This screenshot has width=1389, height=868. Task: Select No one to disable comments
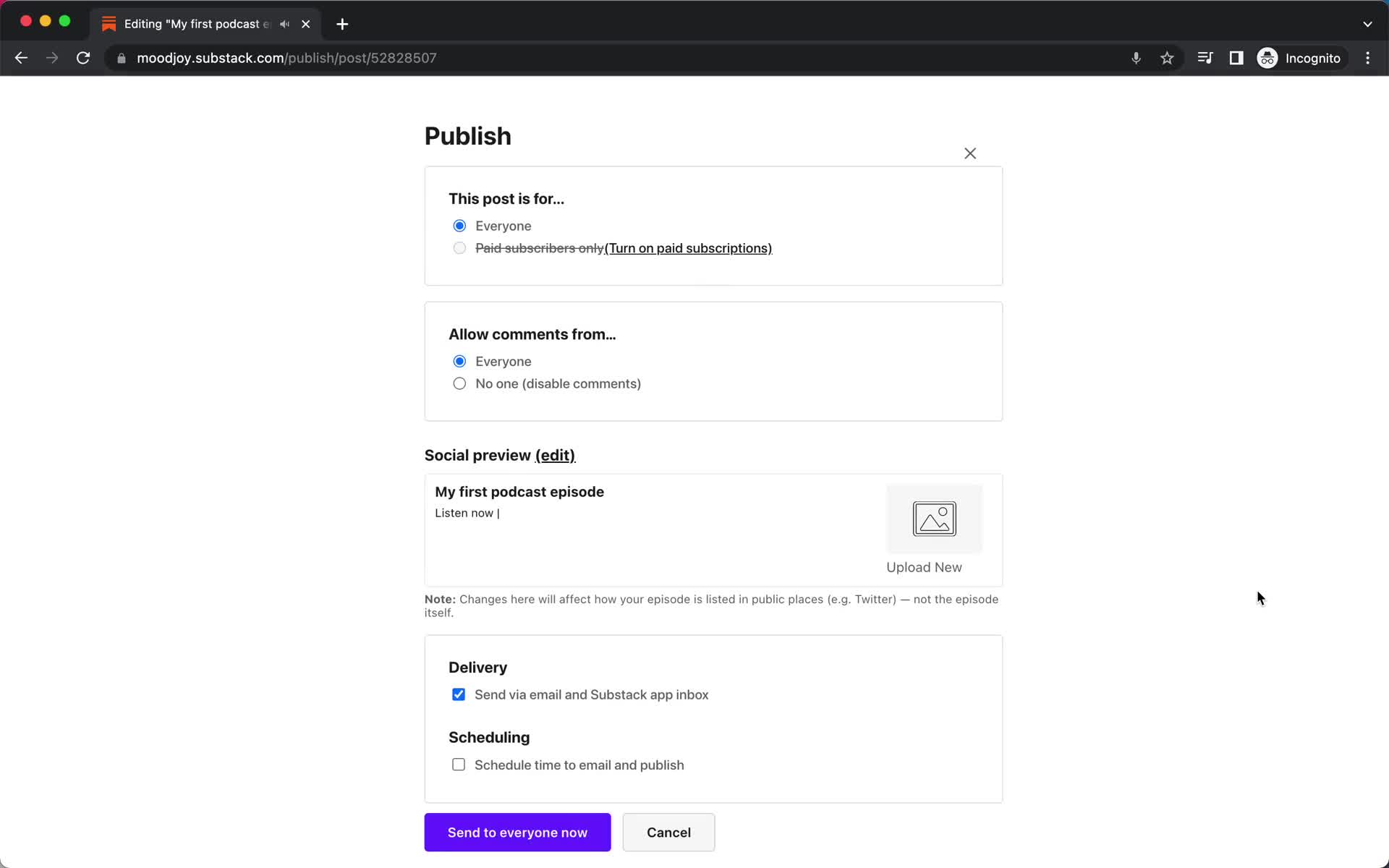(459, 383)
